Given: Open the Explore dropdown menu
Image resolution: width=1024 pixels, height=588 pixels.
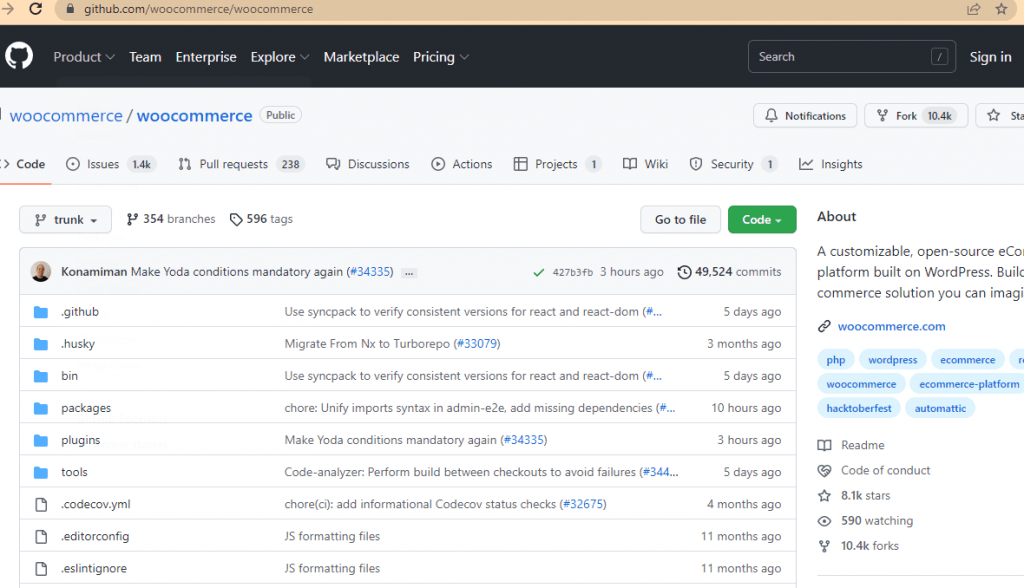Looking at the screenshot, I should pos(280,57).
